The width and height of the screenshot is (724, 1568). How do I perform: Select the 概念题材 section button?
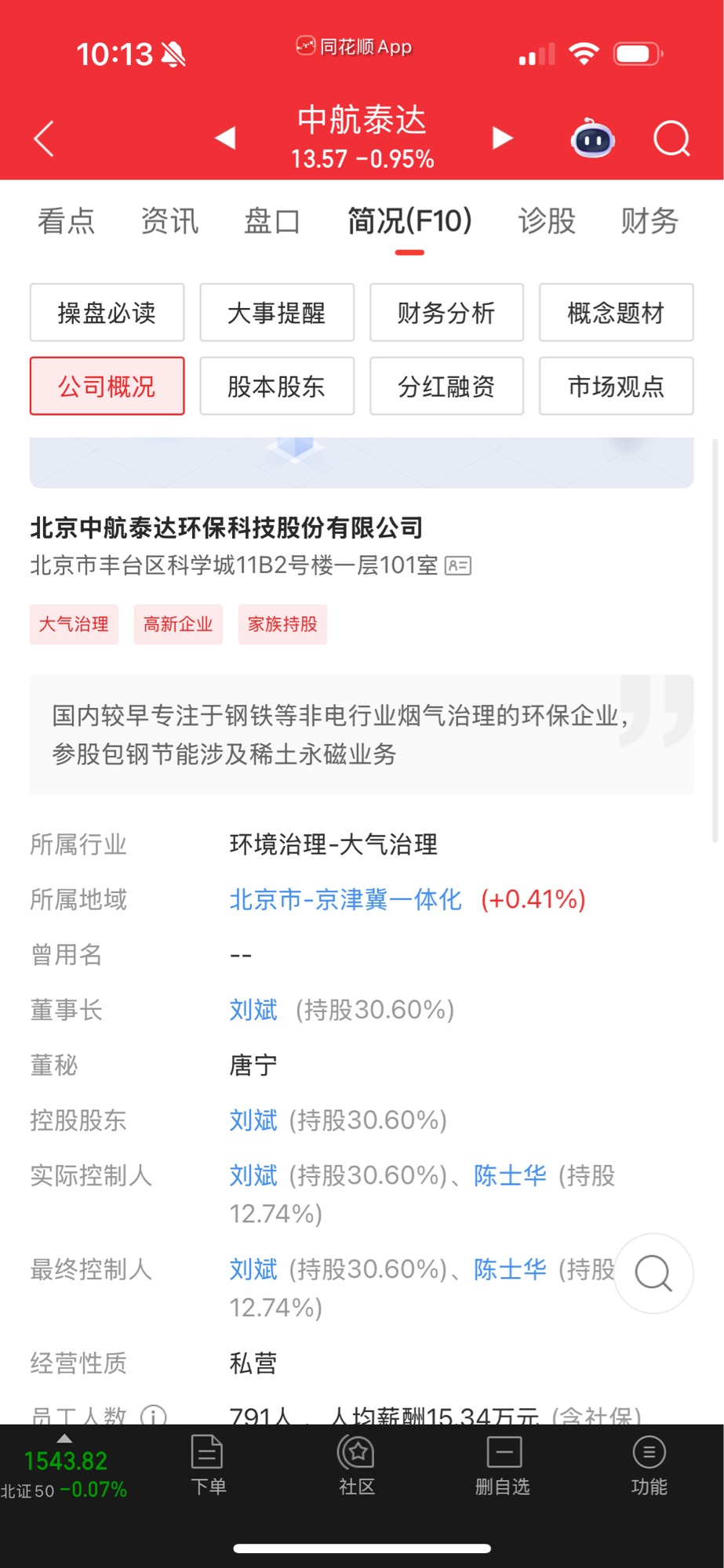616,313
